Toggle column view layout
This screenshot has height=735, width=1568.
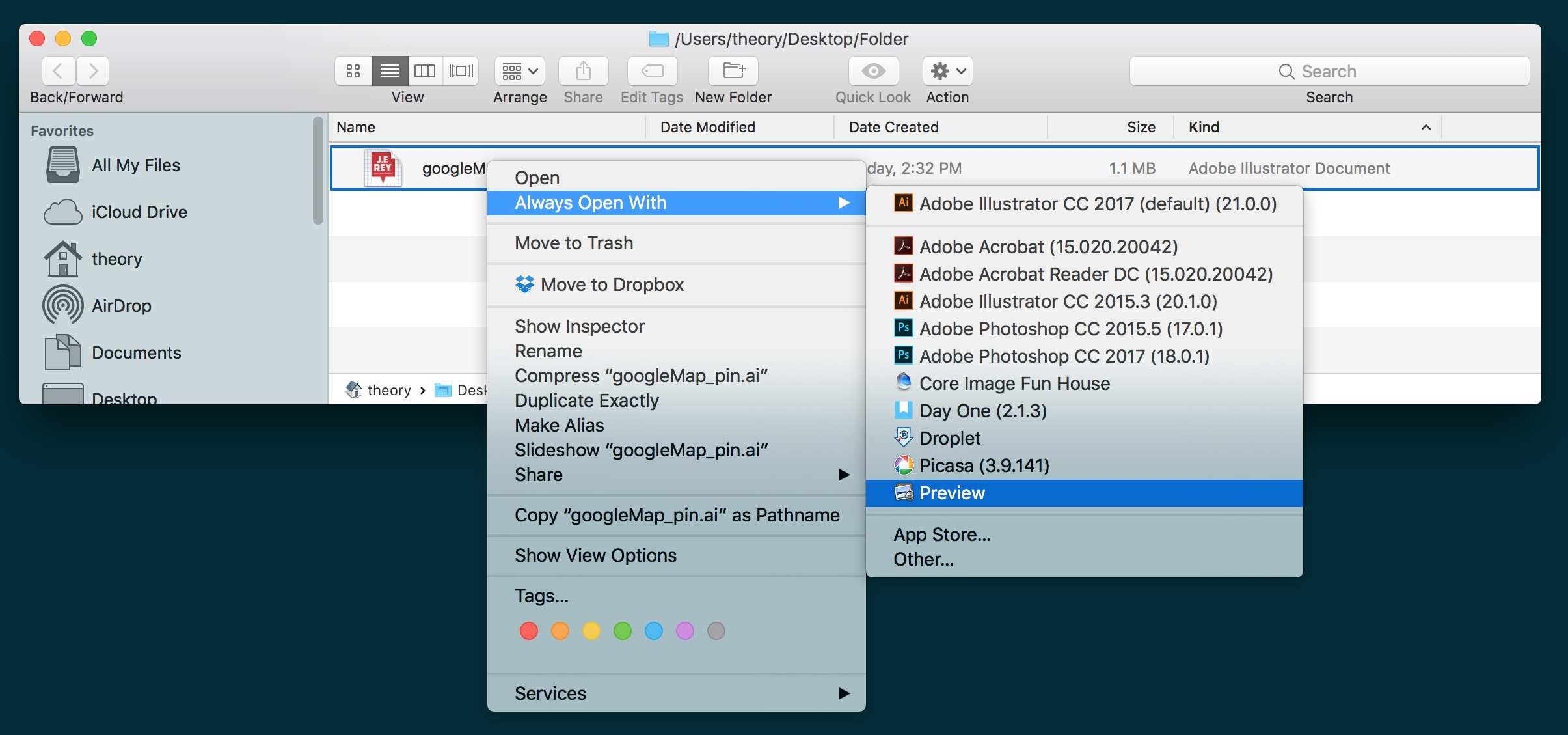point(424,71)
